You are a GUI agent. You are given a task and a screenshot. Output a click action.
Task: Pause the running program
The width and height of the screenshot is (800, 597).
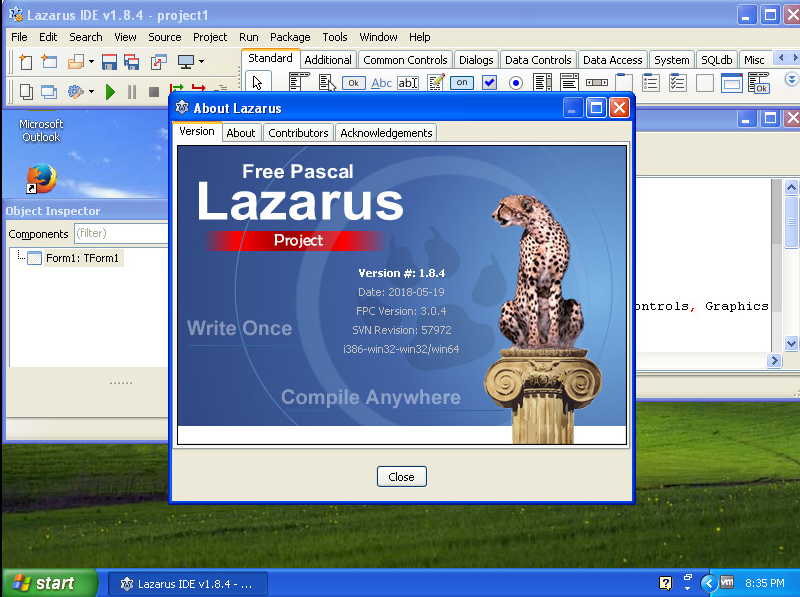132,92
